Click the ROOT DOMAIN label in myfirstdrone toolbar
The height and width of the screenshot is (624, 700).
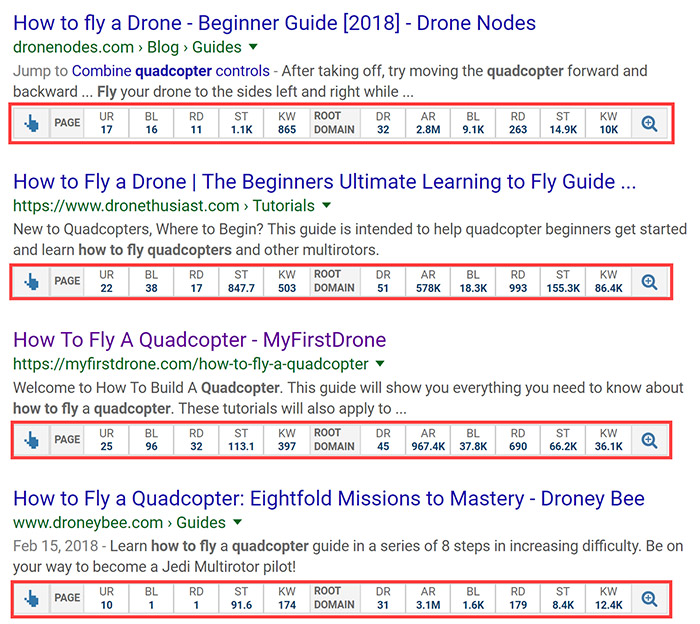tap(334, 440)
